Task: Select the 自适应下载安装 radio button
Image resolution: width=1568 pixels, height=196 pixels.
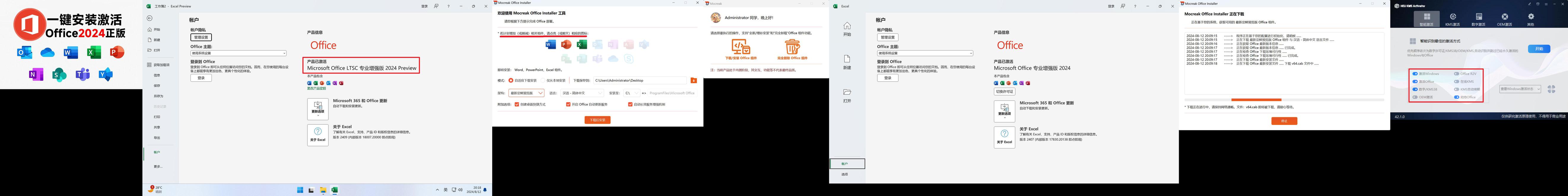Action: point(511,81)
